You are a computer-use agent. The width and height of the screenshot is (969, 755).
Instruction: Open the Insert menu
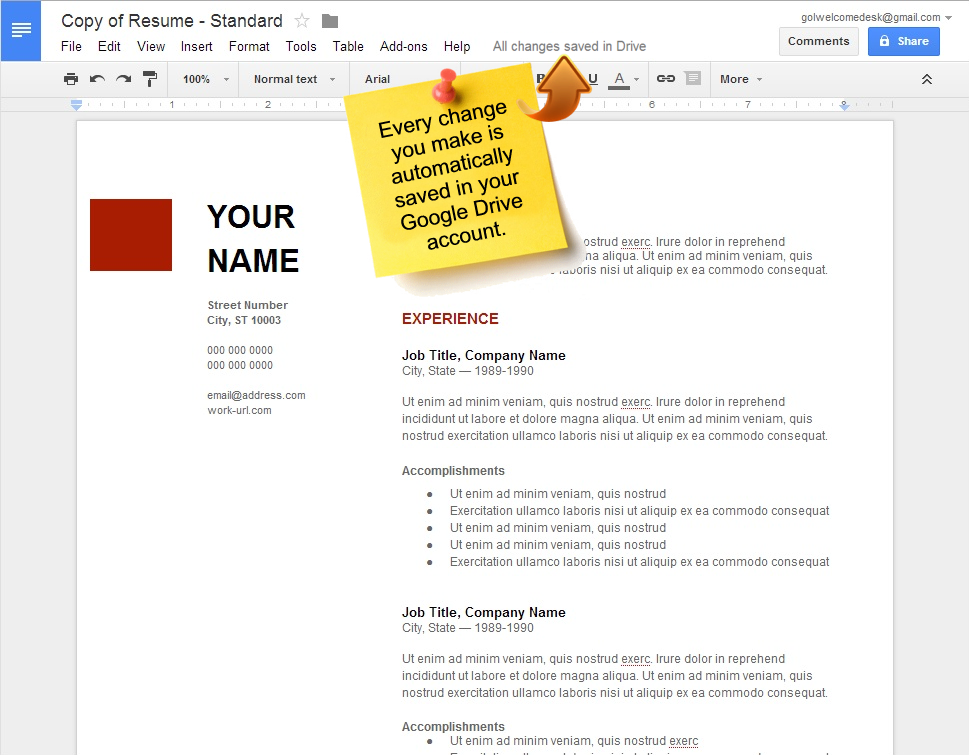pyautogui.click(x=196, y=46)
